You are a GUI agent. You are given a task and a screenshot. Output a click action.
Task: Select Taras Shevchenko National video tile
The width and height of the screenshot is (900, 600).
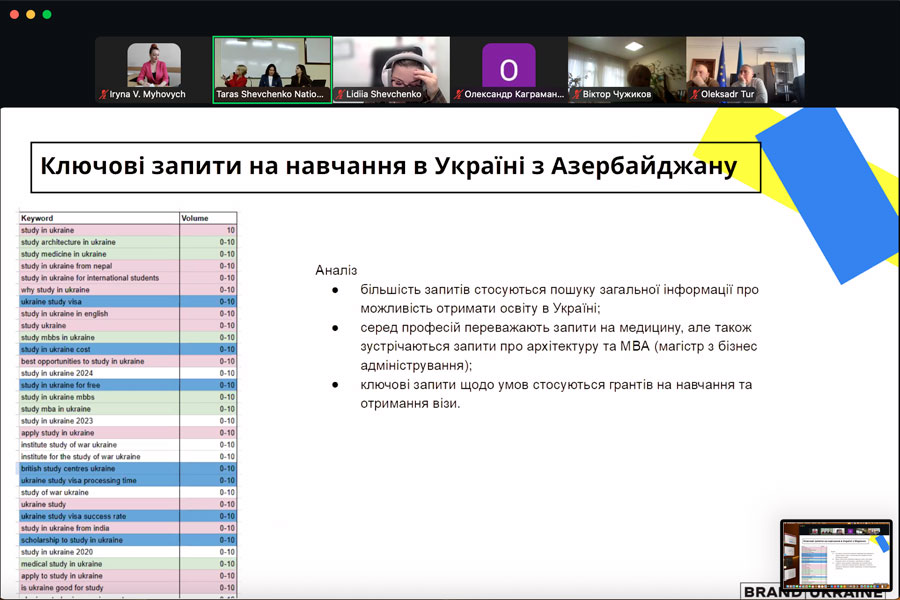click(272, 69)
